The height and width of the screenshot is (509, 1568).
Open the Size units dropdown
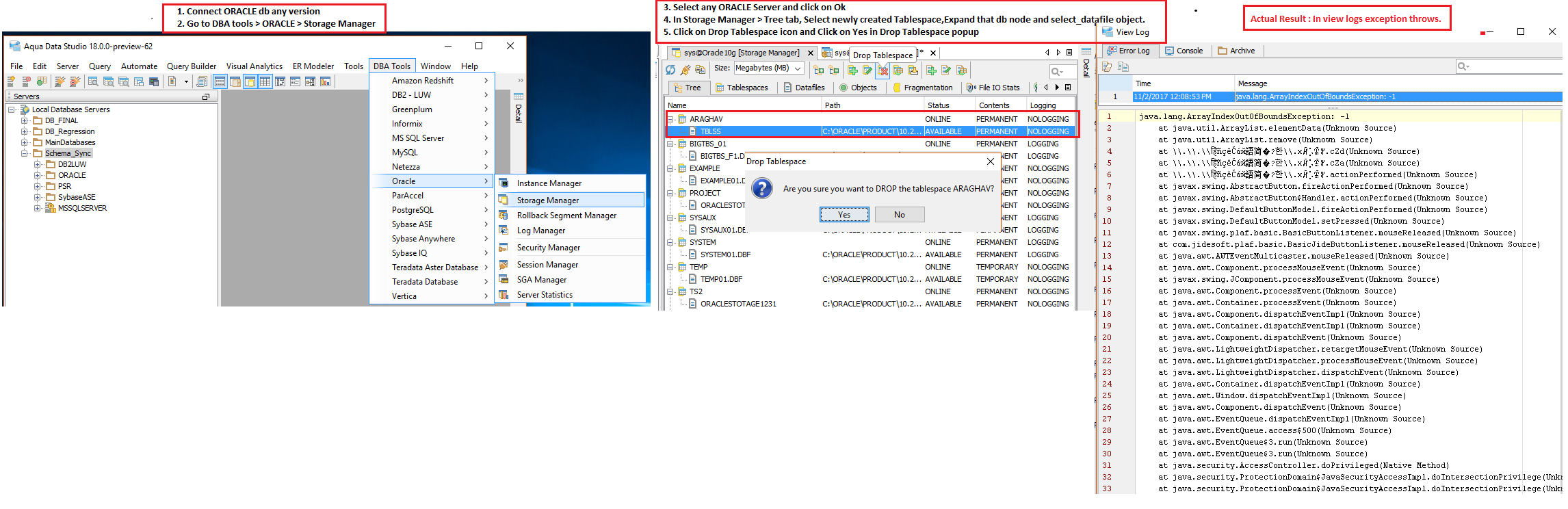click(798, 68)
